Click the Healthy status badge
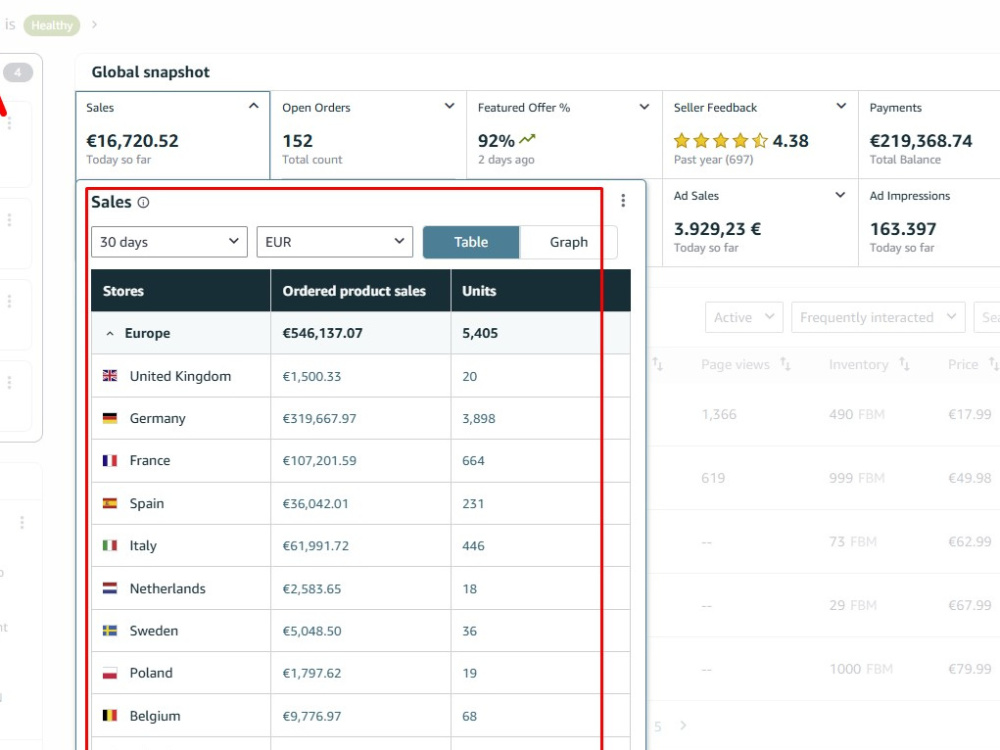The width and height of the screenshot is (1000, 750). (52, 26)
